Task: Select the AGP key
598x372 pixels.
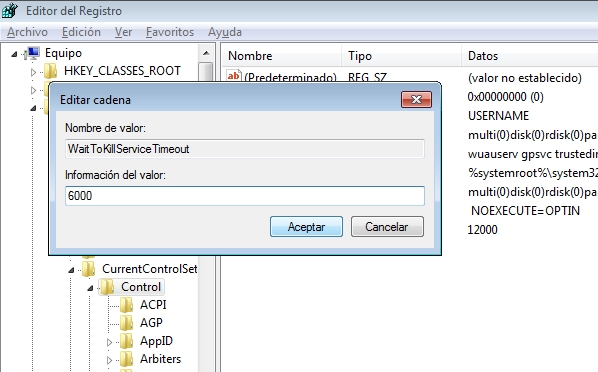Action: point(151,323)
